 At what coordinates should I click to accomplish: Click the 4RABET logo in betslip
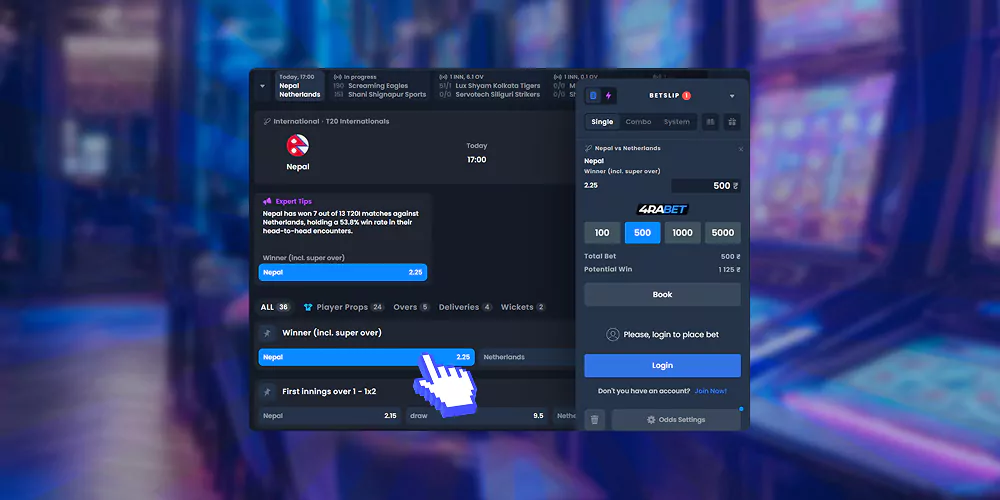663,209
